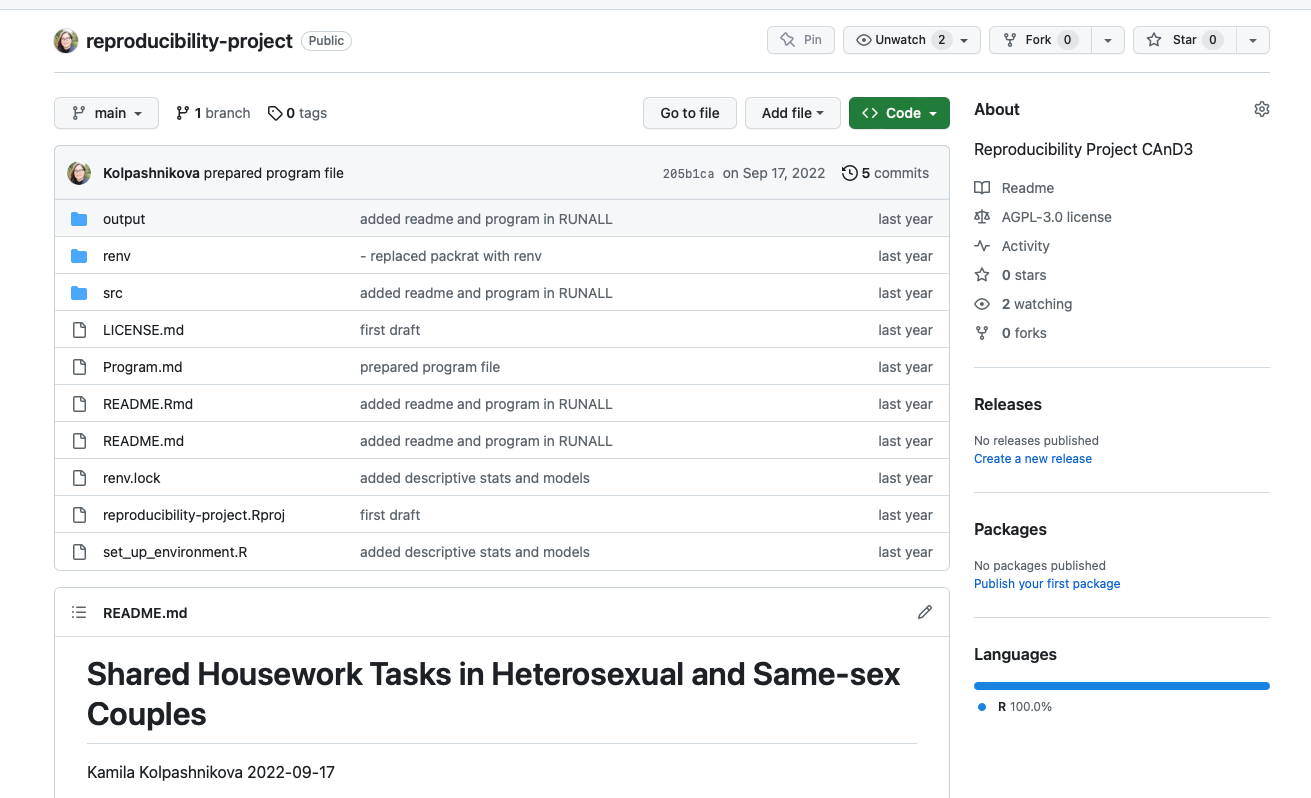Open renv.lock file
1311x798 pixels.
[x=132, y=478]
